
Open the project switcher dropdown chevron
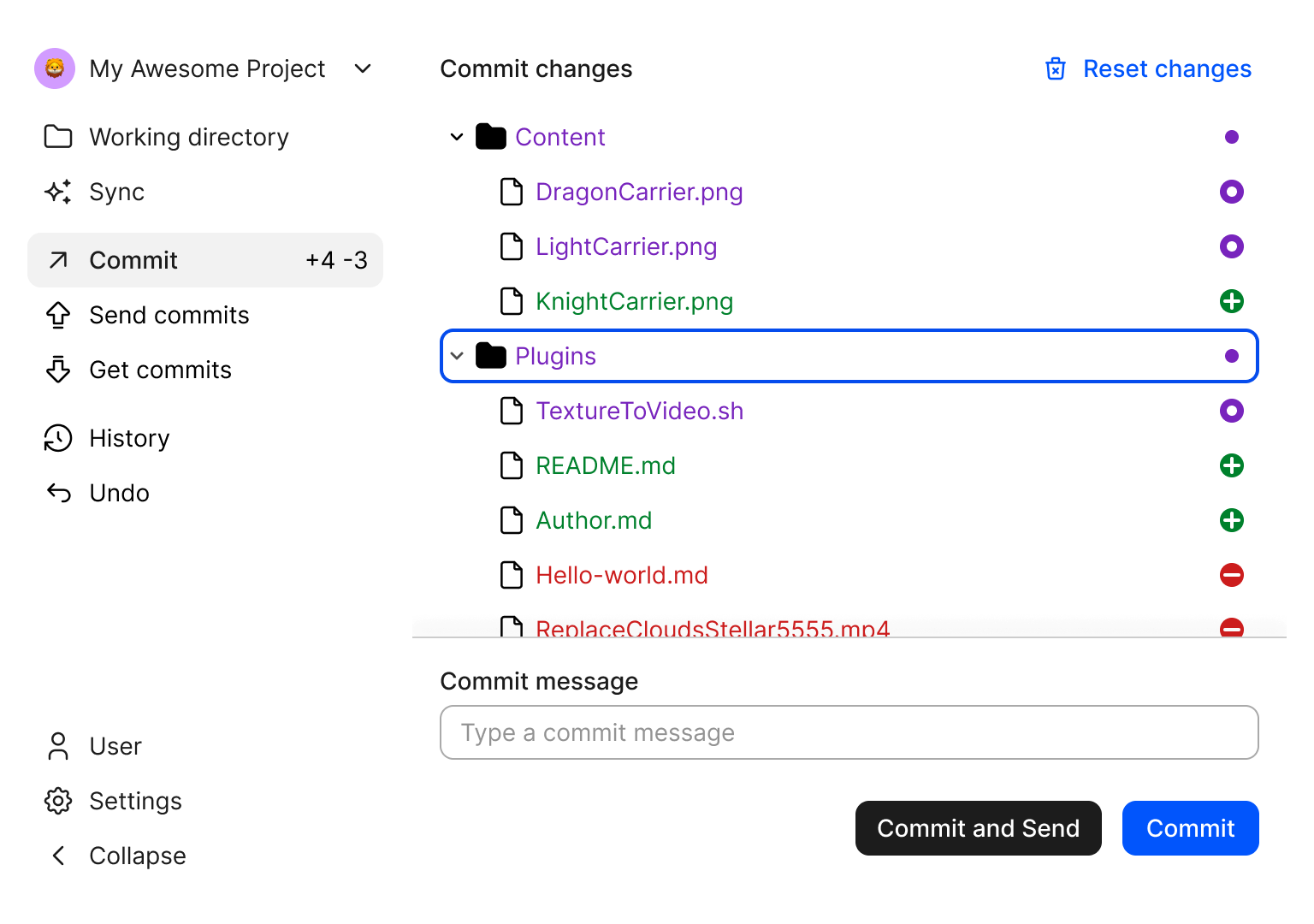tap(363, 68)
